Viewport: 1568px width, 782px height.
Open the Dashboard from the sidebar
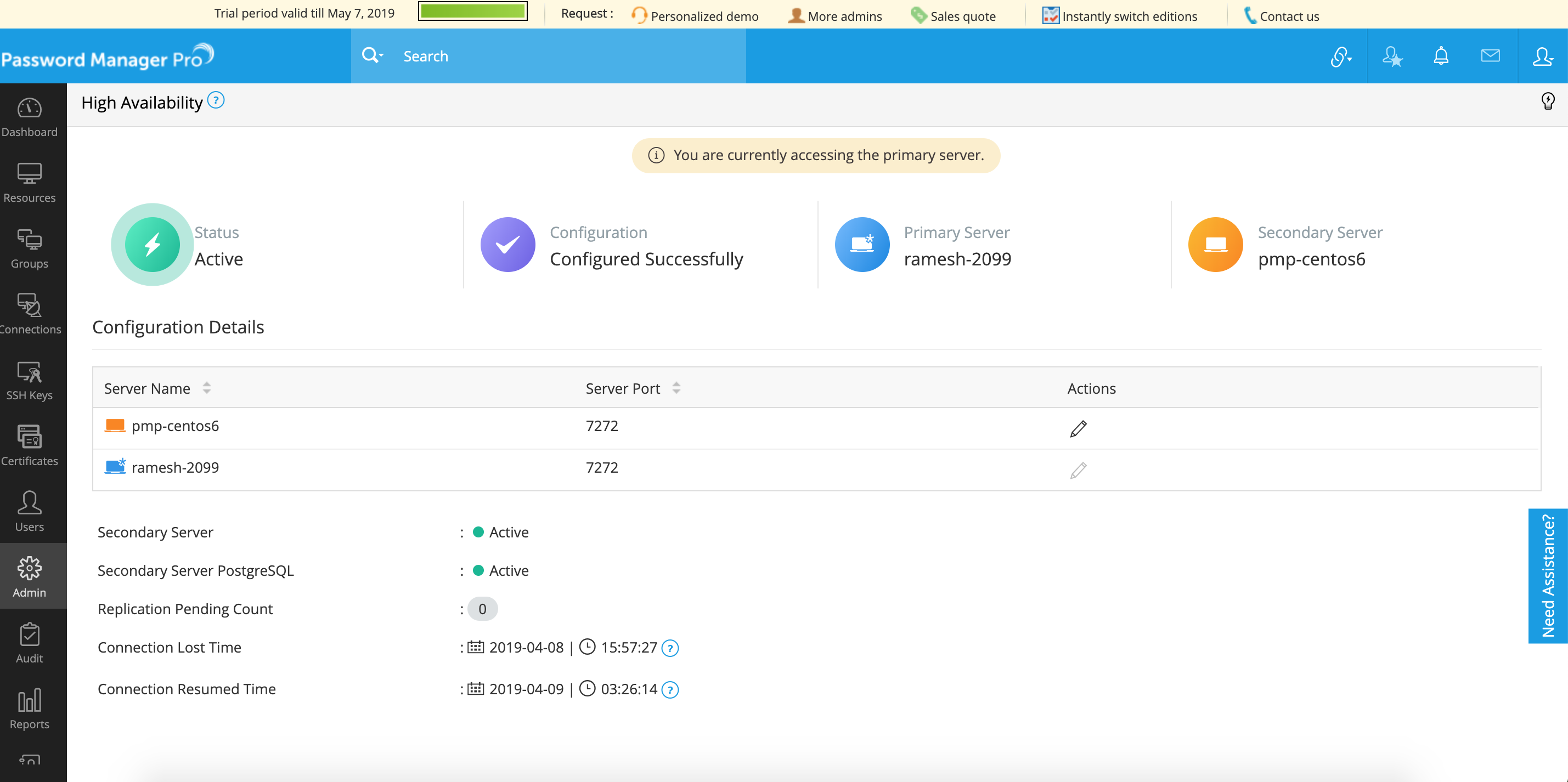click(x=30, y=117)
